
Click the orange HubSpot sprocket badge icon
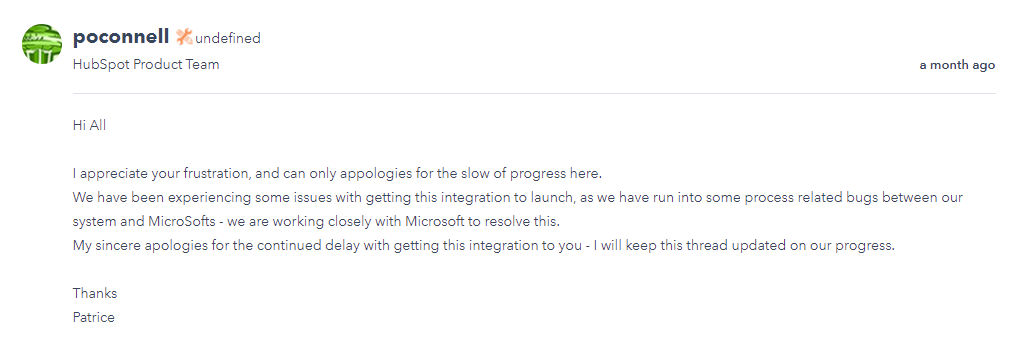tap(184, 37)
